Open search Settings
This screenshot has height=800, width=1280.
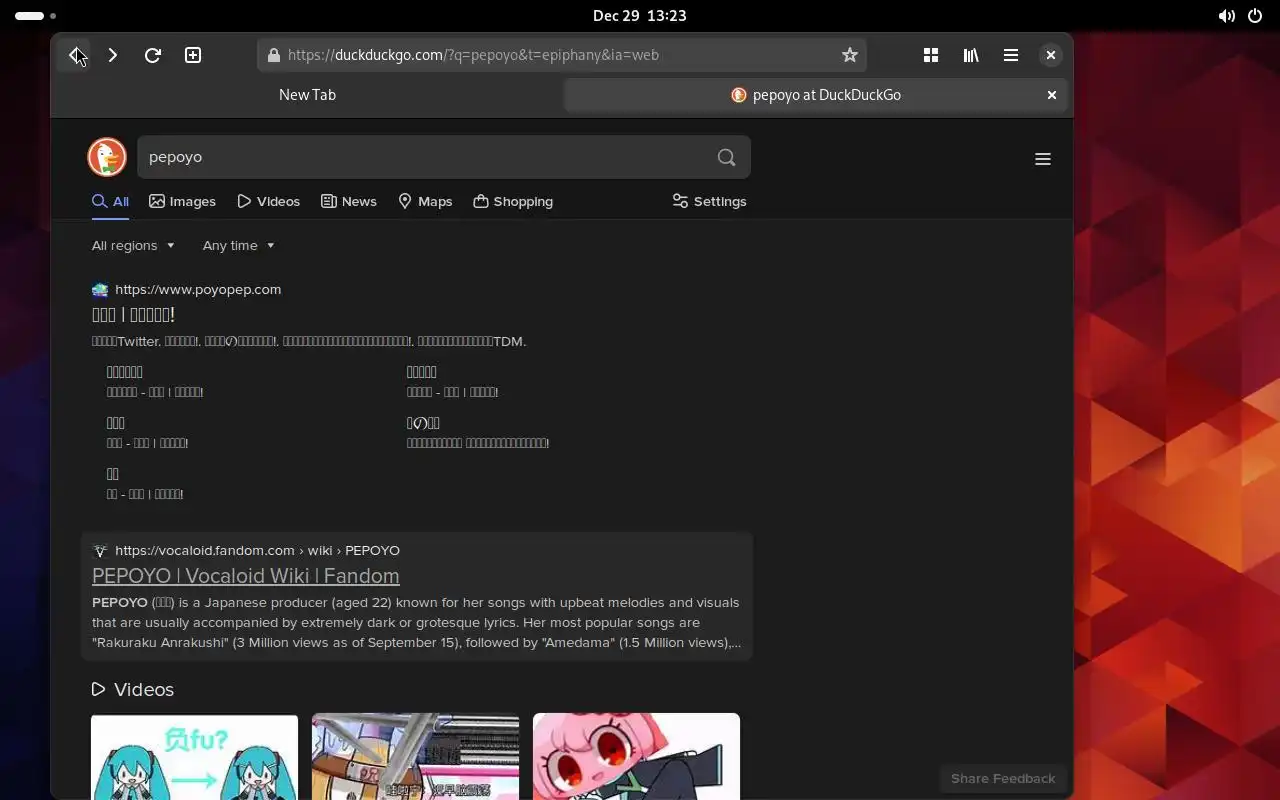pyautogui.click(x=709, y=201)
